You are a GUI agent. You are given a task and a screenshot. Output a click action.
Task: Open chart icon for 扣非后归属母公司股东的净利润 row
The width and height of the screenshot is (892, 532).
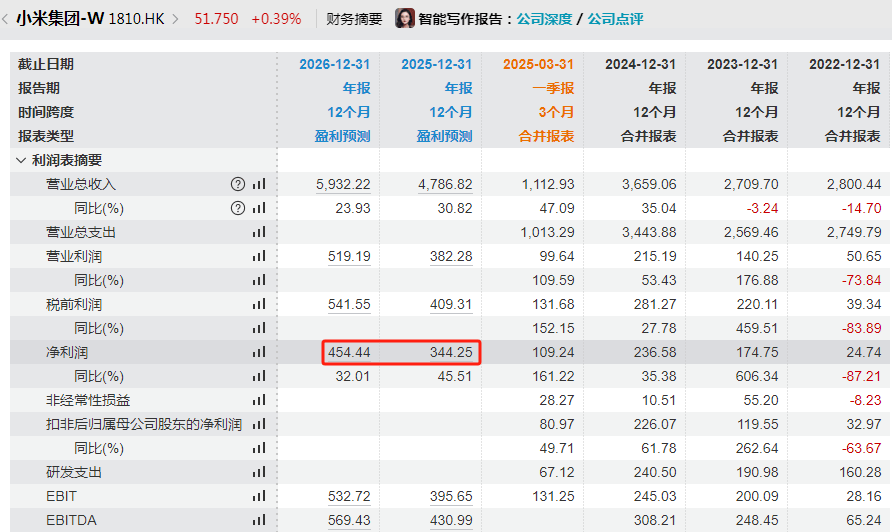click(x=259, y=424)
